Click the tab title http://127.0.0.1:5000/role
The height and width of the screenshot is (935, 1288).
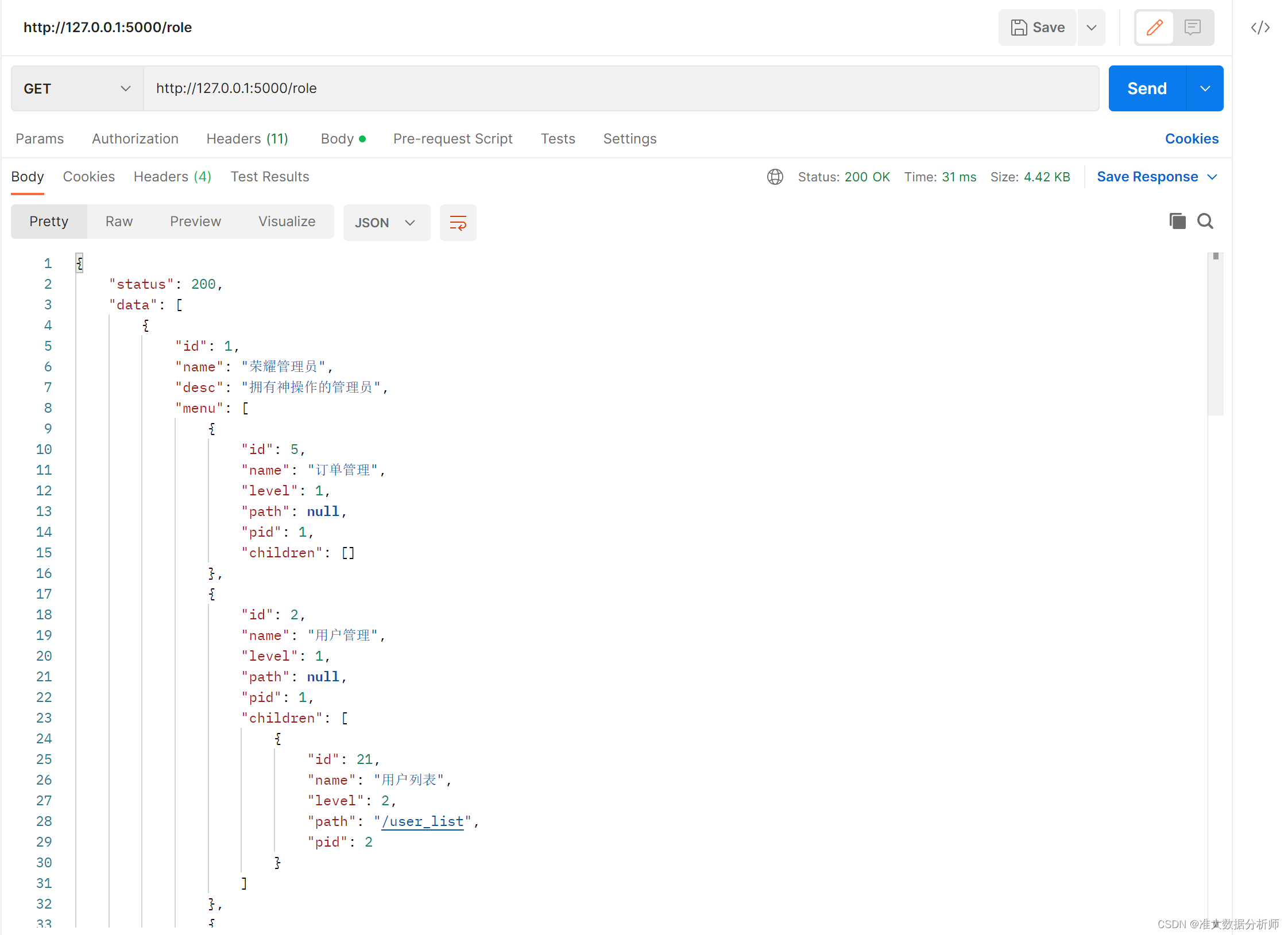coord(107,28)
